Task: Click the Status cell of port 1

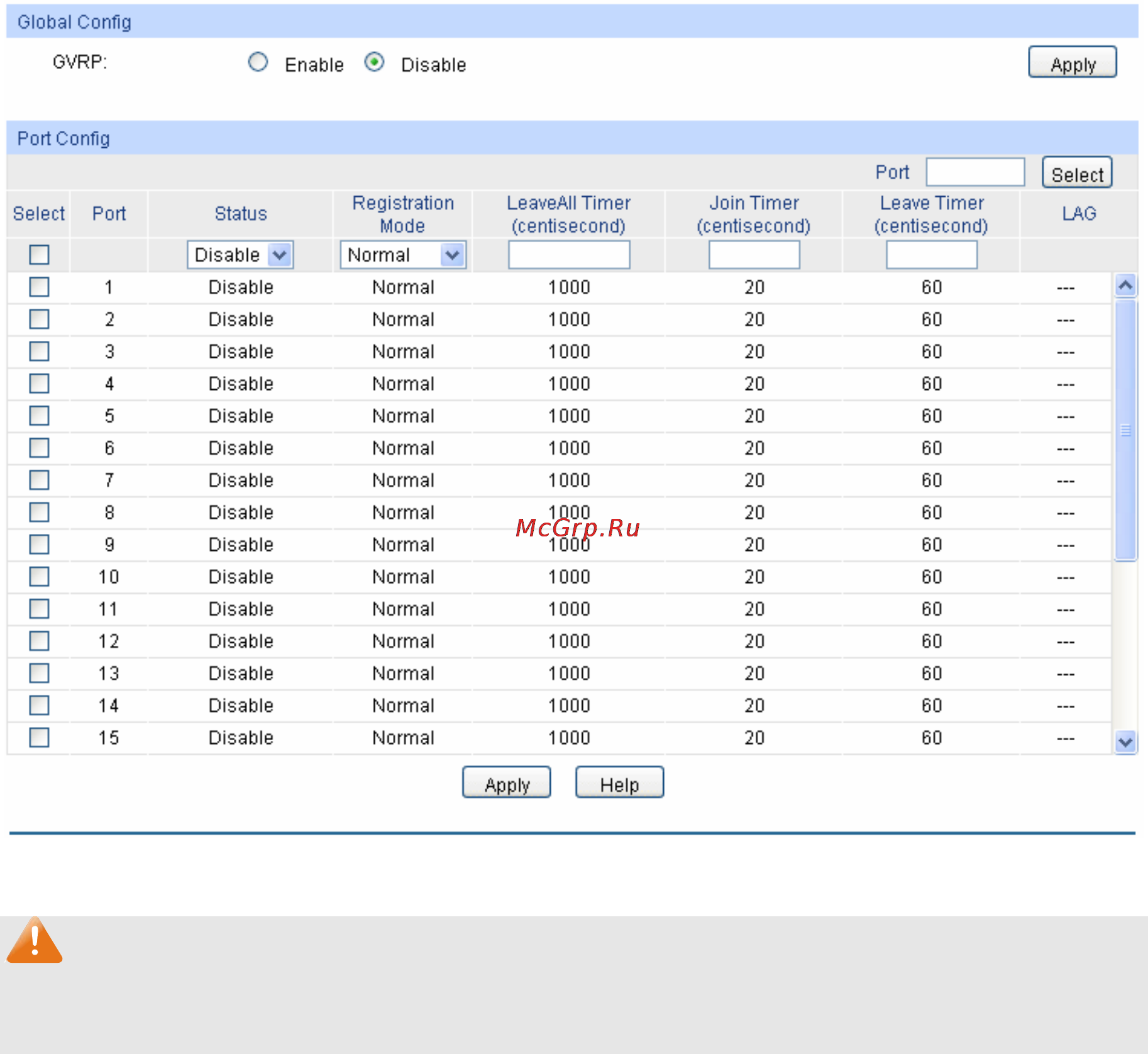Action: [241, 287]
